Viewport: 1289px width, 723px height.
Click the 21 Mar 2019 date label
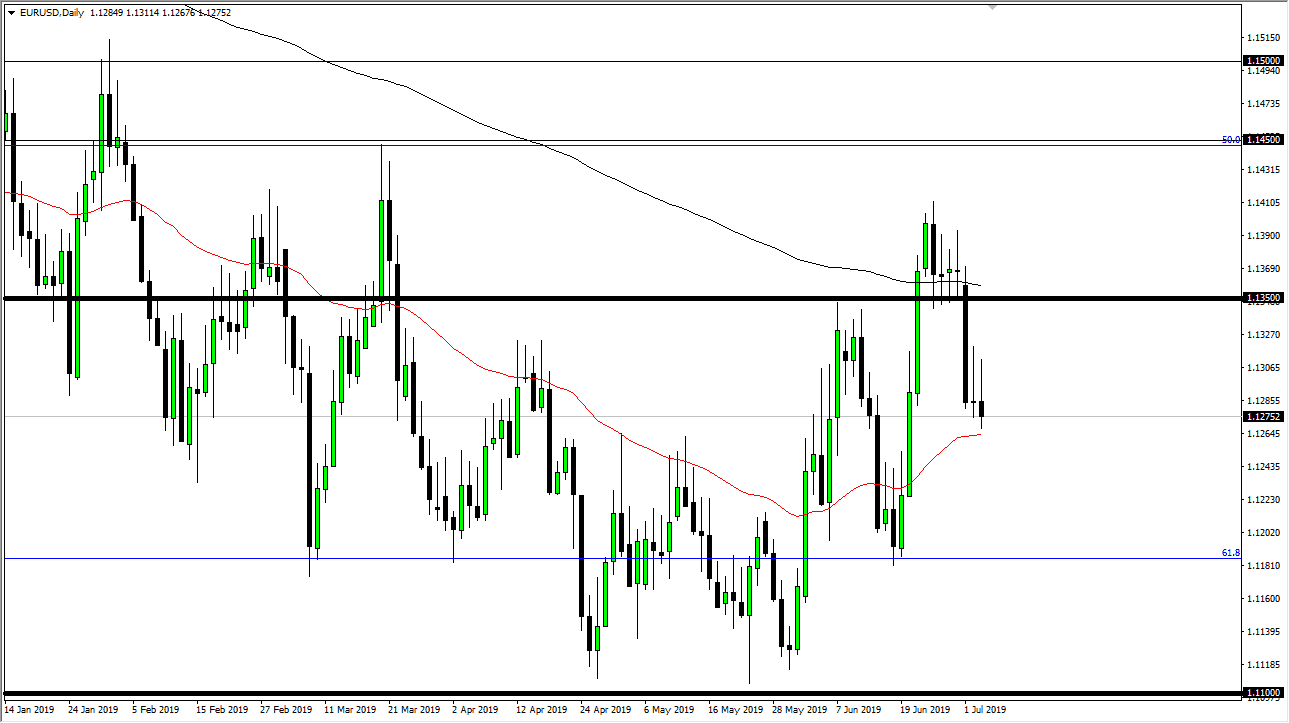tap(414, 710)
